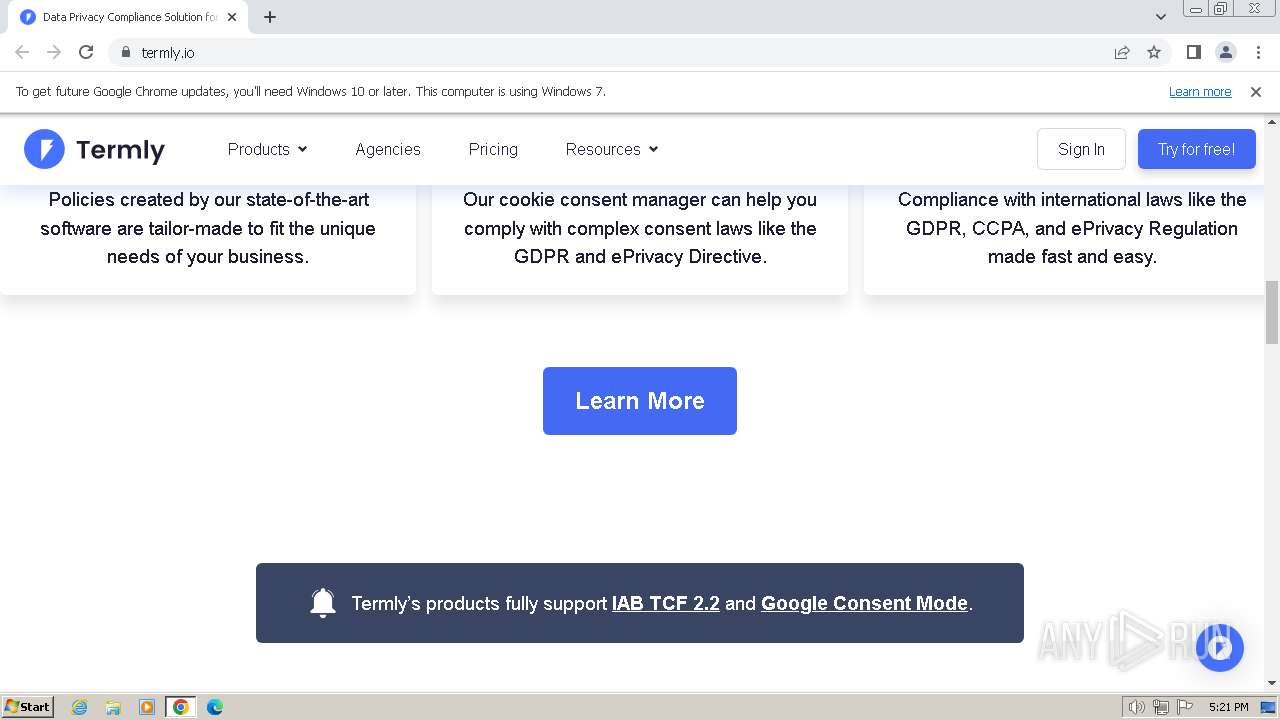
Task: Click scrollbar down arrow
Action: [1272, 683]
